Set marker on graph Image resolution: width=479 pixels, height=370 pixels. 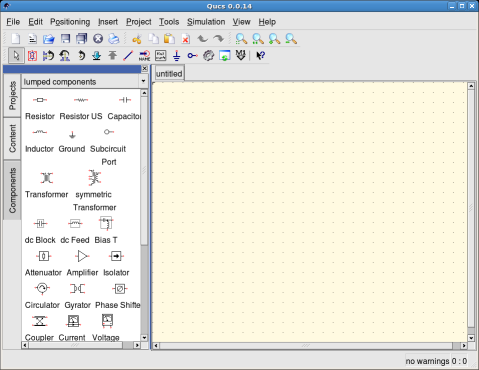click(x=241, y=55)
